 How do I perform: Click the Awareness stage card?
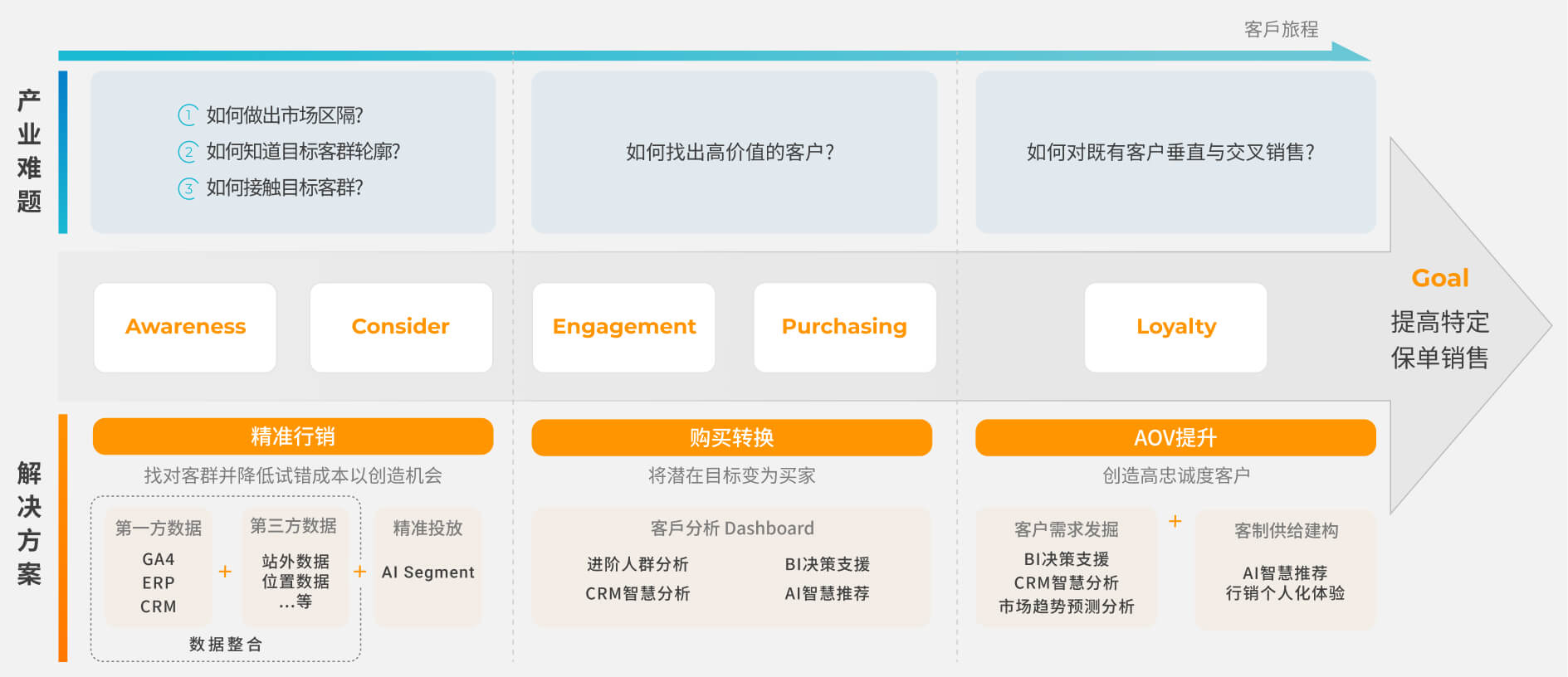pyautogui.click(x=185, y=327)
